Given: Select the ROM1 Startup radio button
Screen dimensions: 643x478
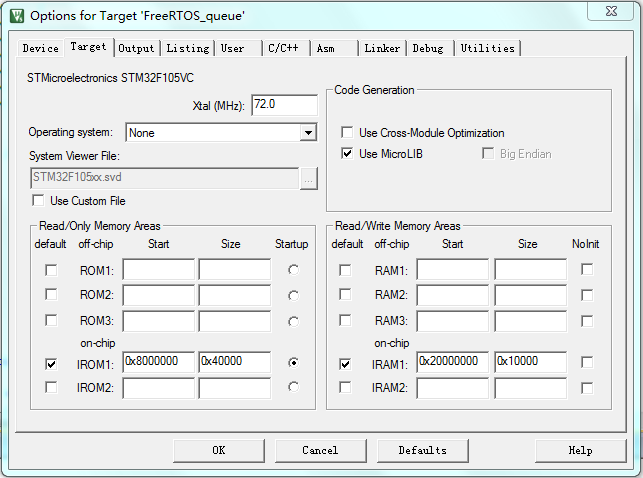Looking at the screenshot, I should pyautogui.click(x=293, y=270).
